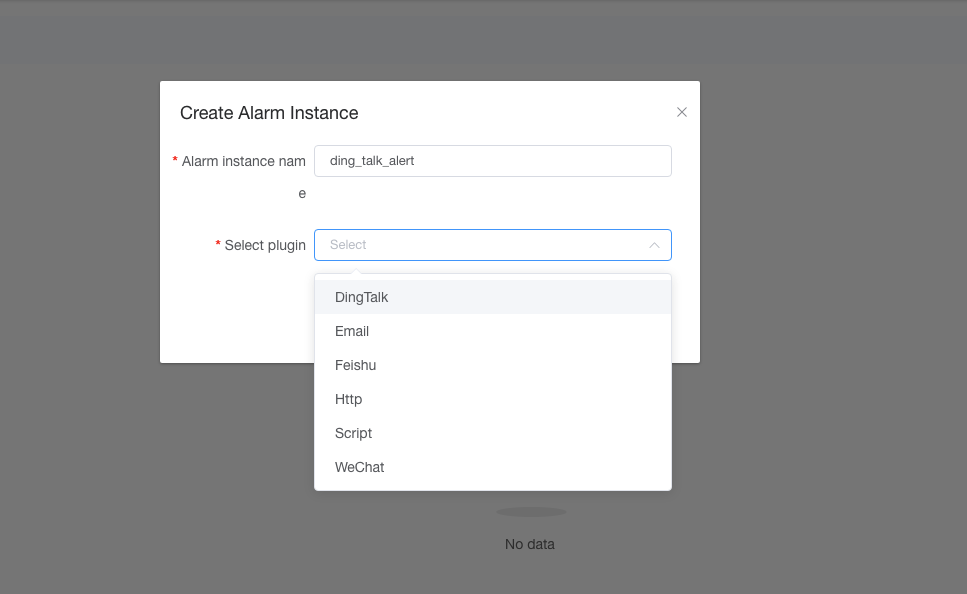The width and height of the screenshot is (967, 594).
Task: Click red asterisk beside Alarm instance name
Action: [176, 160]
